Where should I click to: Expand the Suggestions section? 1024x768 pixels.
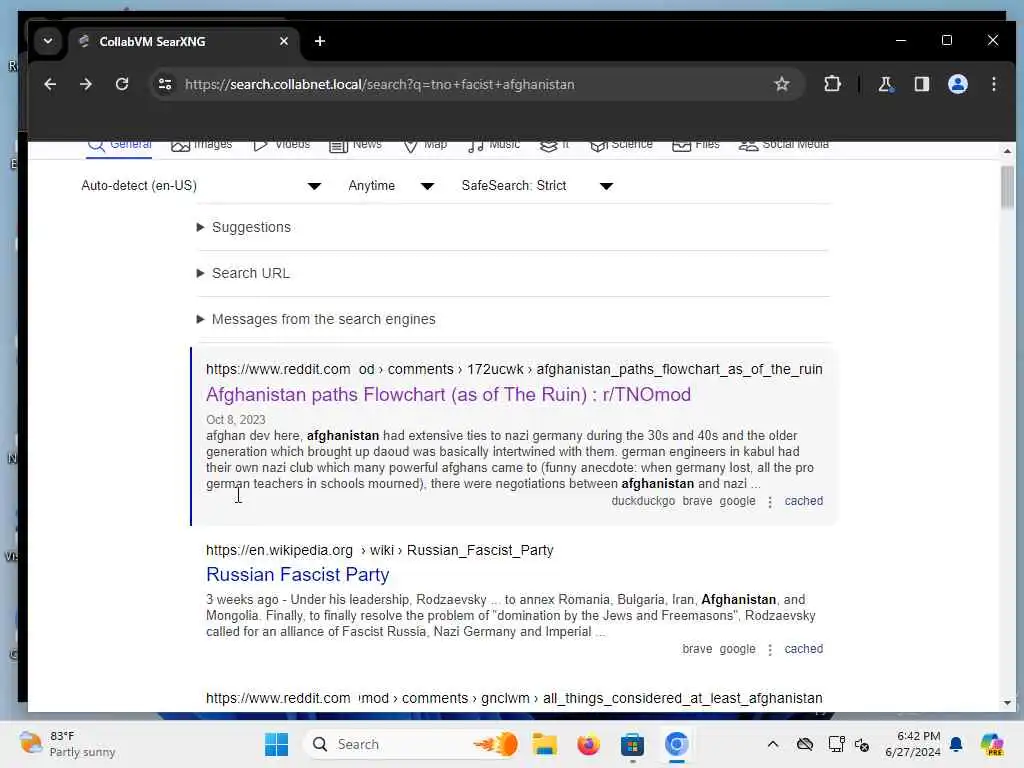click(x=244, y=227)
